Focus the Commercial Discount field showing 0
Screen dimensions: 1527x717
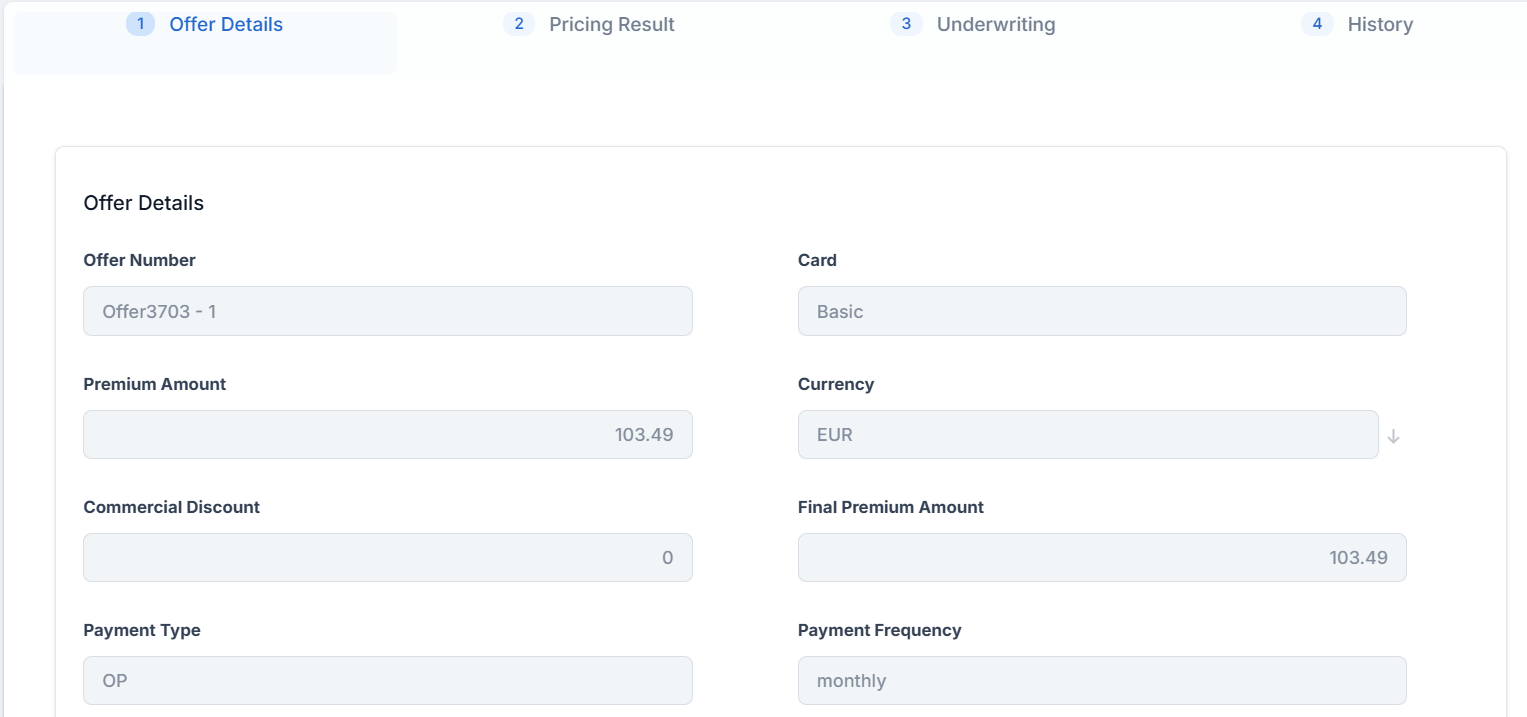tap(387, 558)
